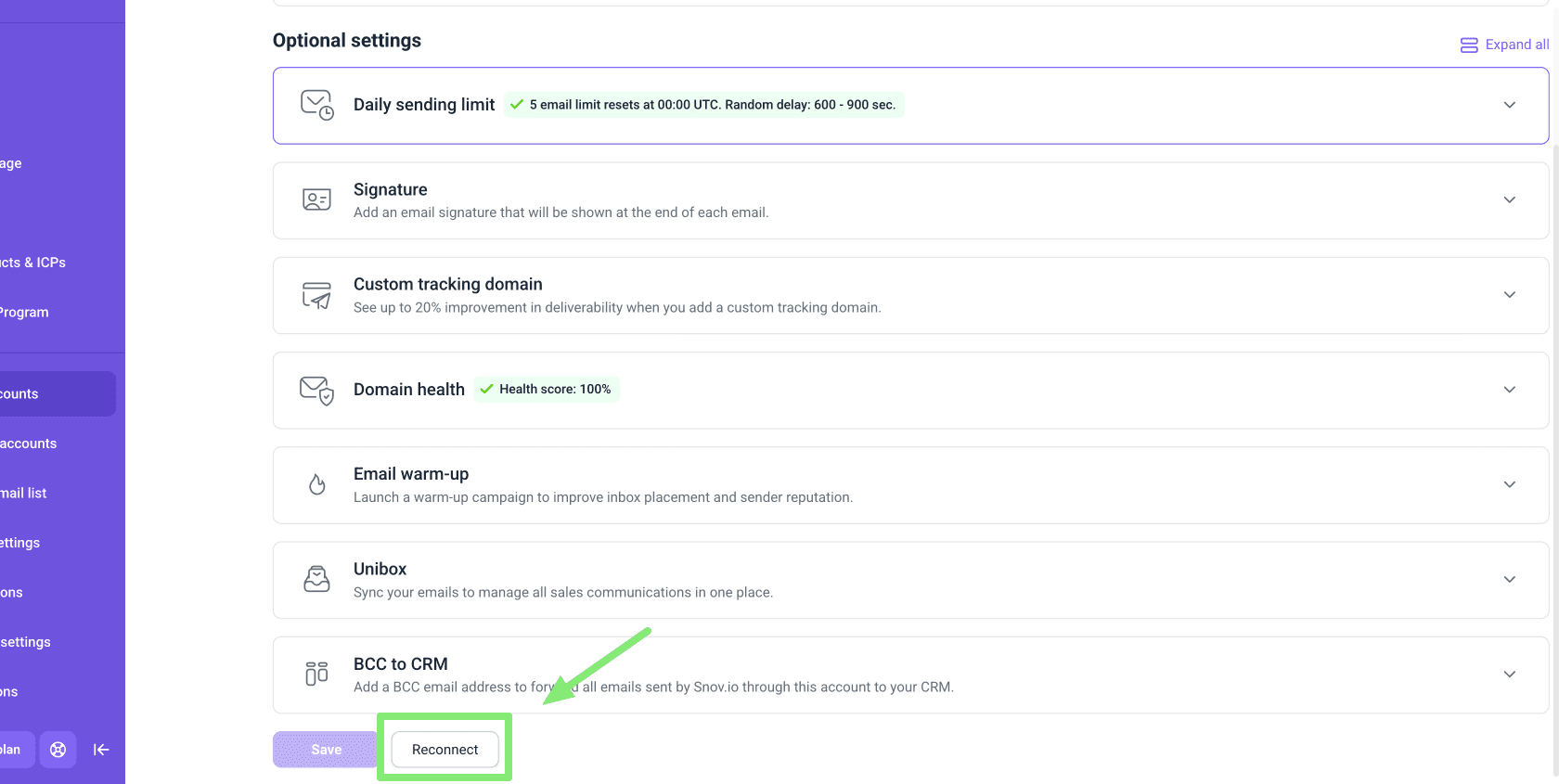This screenshot has width=1559, height=784.
Task: Open the help lifebuoy icon in sidebar
Action: point(58,750)
